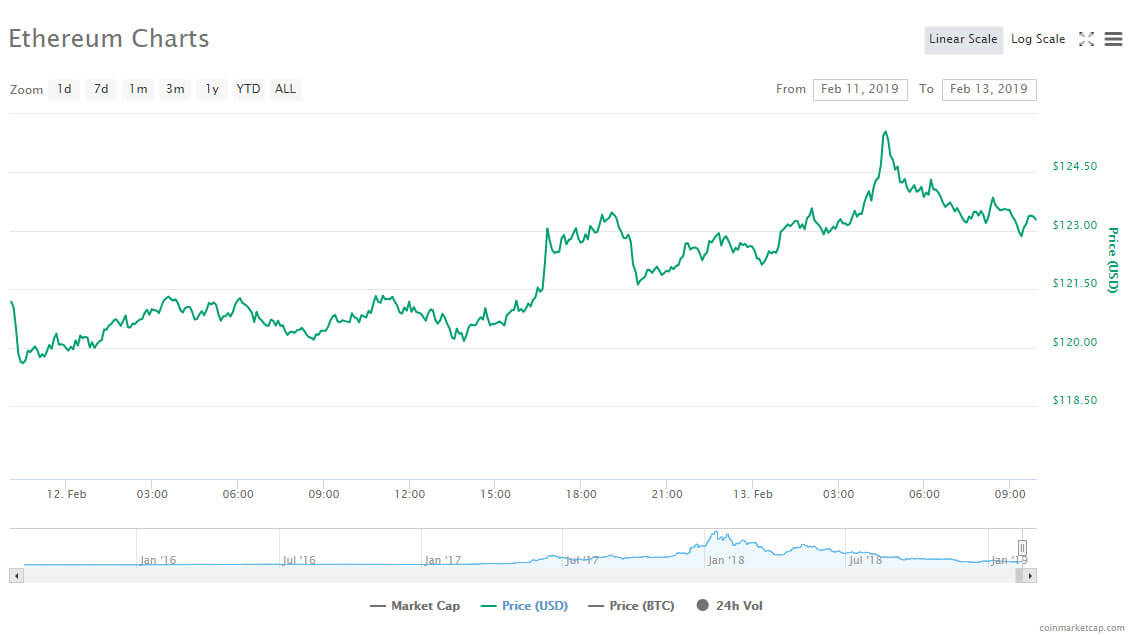Click the Jul '16 navigator label

(x=299, y=561)
